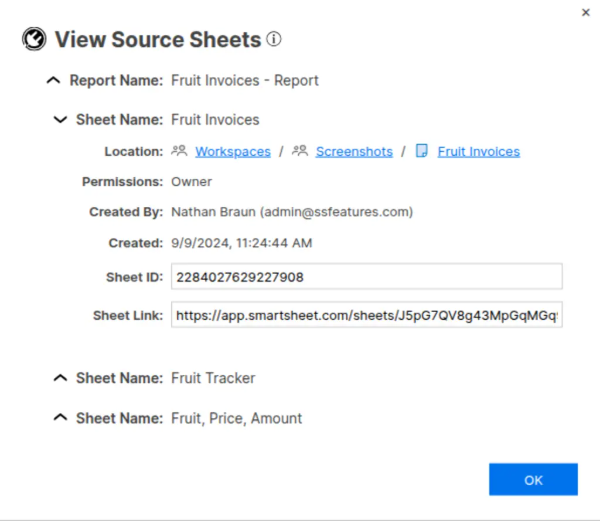600x523 pixels.
Task: Click the 'Location:' label
Action: 134,152
